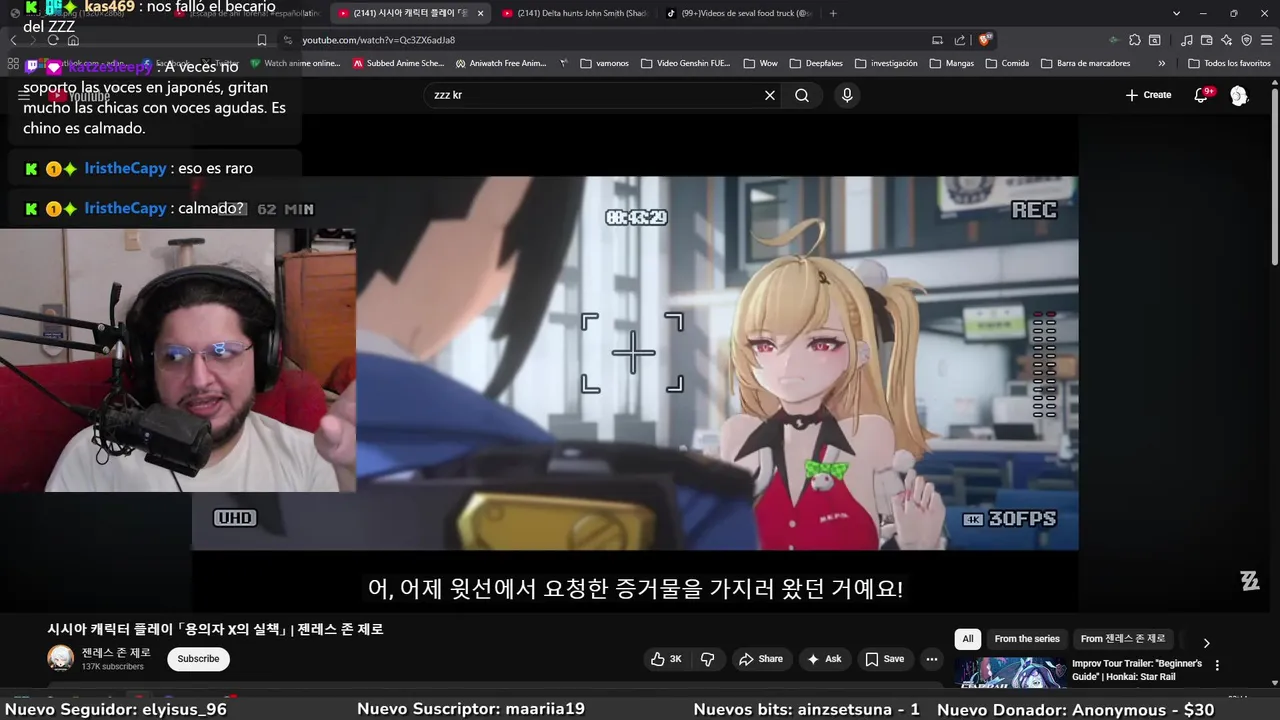This screenshot has width=1280, height=720.
Task: Open Subbed Anime Schedule bookmark
Action: [x=397, y=63]
